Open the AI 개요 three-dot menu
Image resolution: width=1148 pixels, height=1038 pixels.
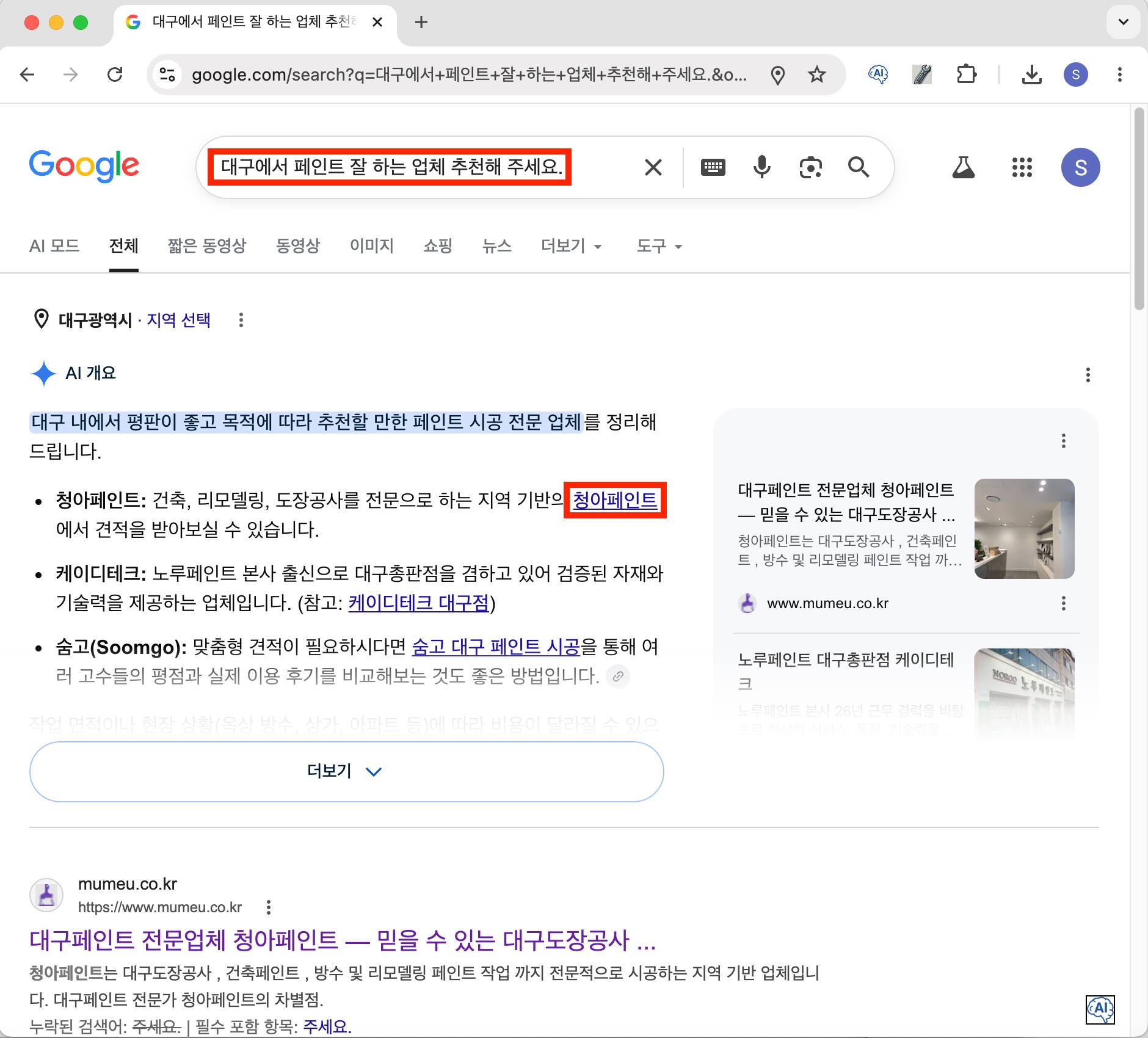(1088, 374)
